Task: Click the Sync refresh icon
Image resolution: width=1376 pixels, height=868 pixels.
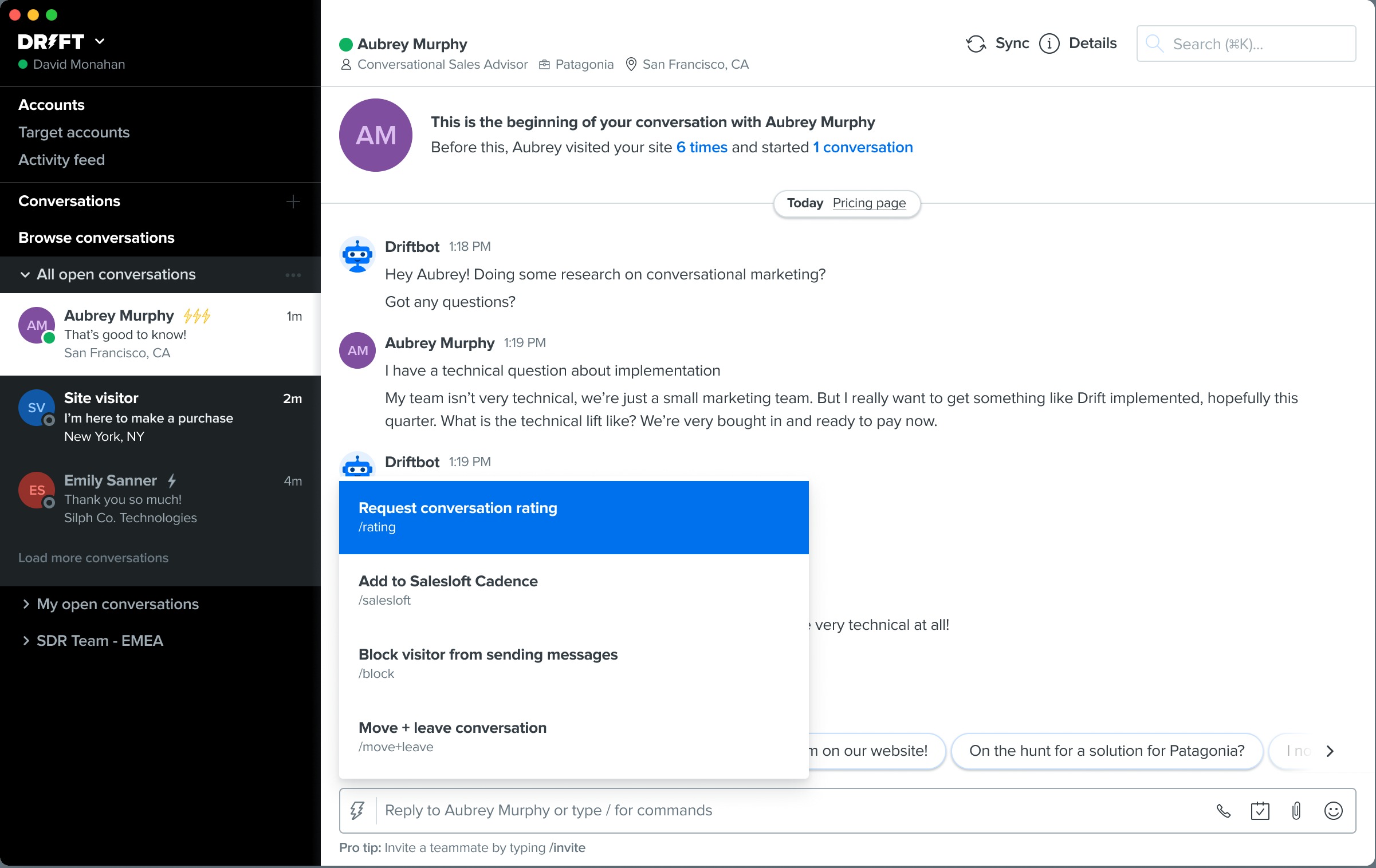Action: coord(976,44)
